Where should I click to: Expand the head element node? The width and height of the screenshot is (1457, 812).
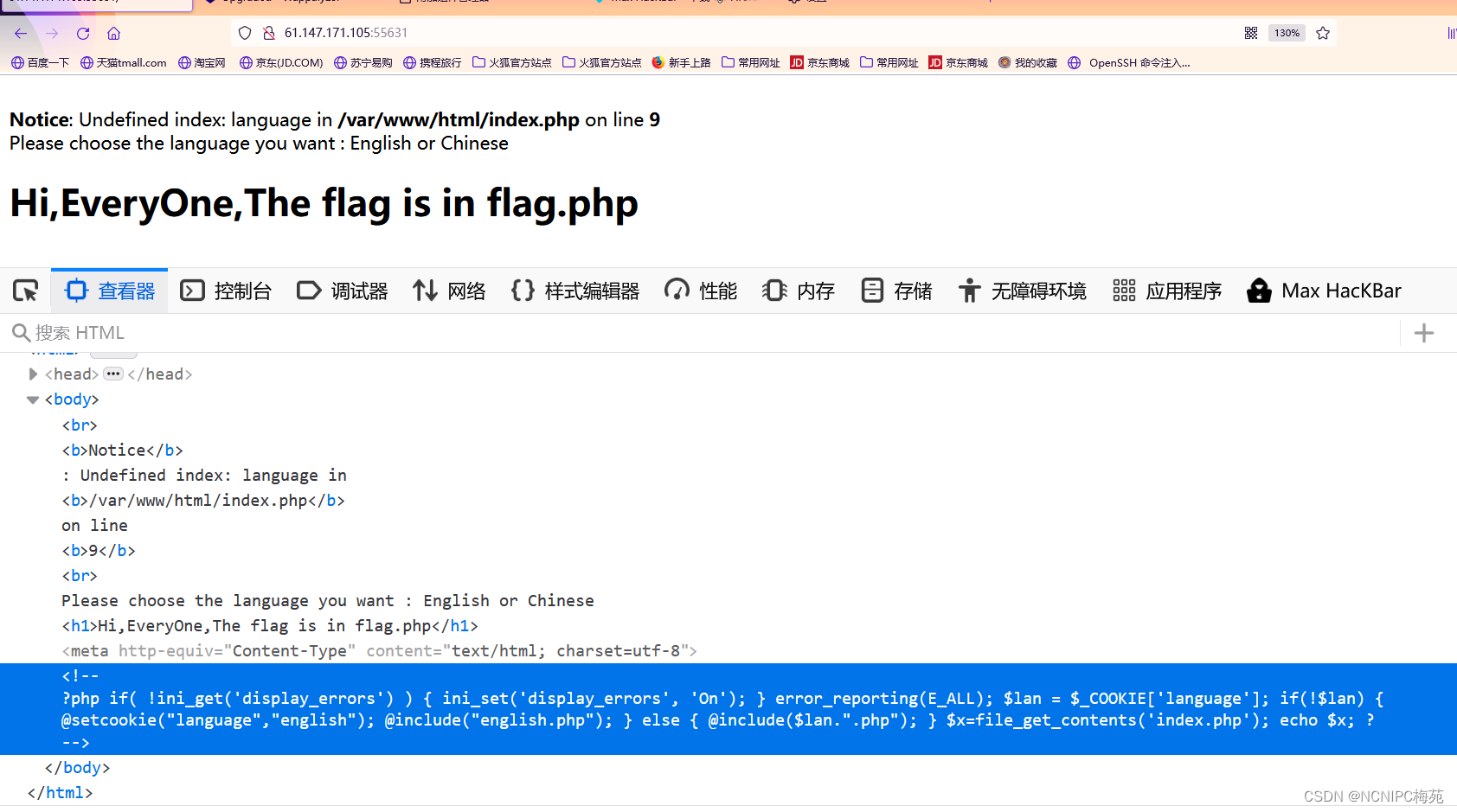coord(33,374)
